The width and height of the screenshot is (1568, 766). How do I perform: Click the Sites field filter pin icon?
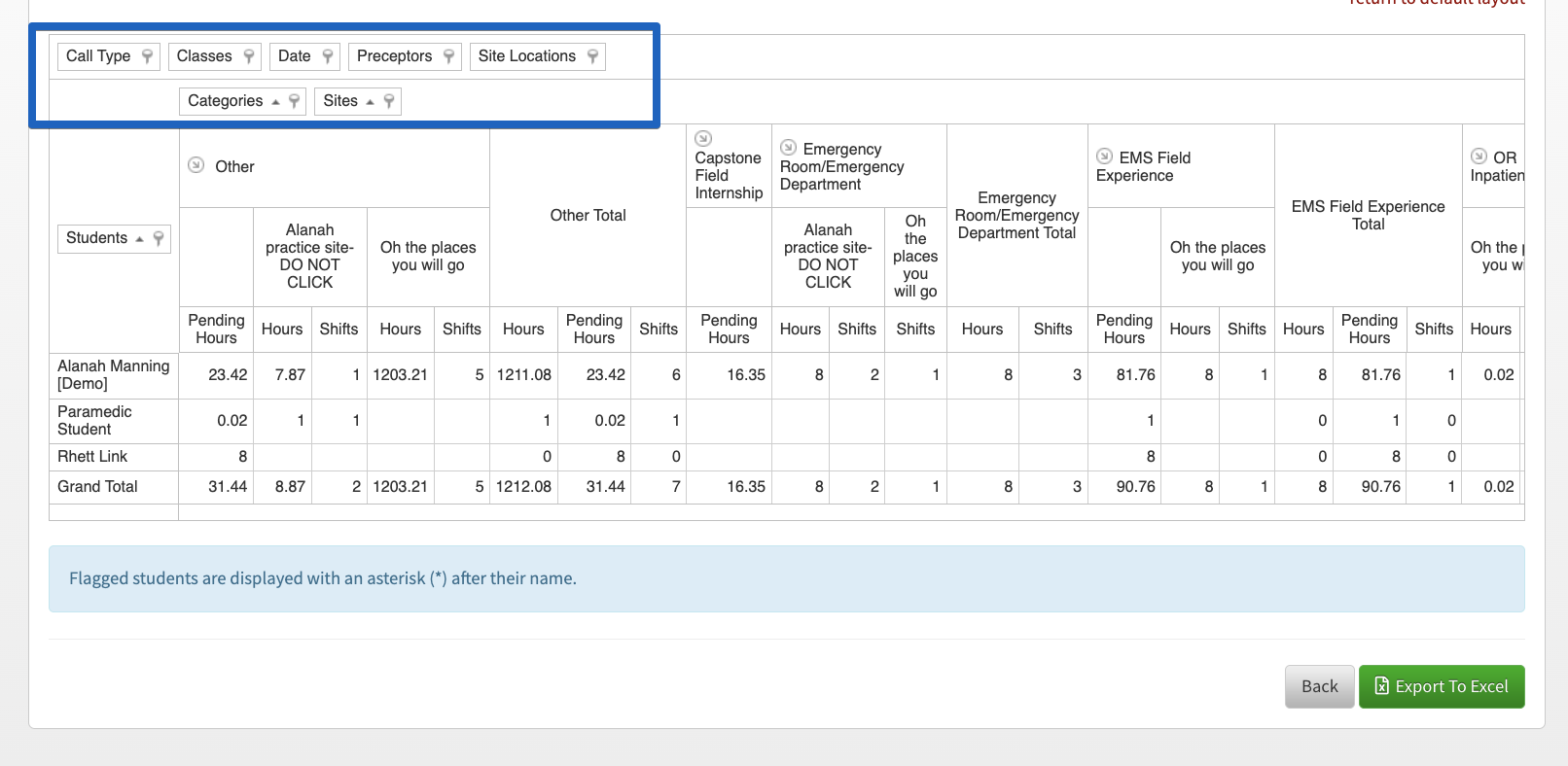pyautogui.click(x=389, y=101)
